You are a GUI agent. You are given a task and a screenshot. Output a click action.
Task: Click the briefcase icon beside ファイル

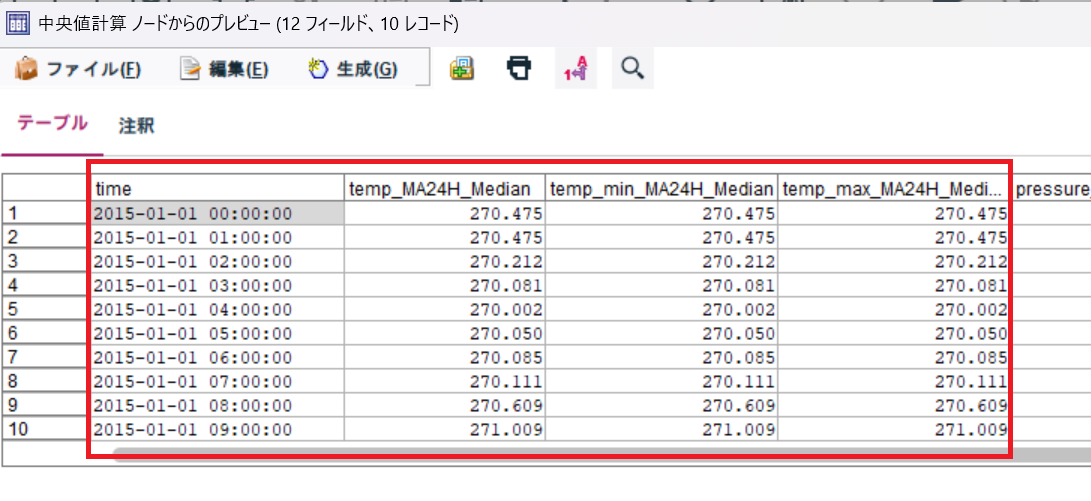[27, 68]
